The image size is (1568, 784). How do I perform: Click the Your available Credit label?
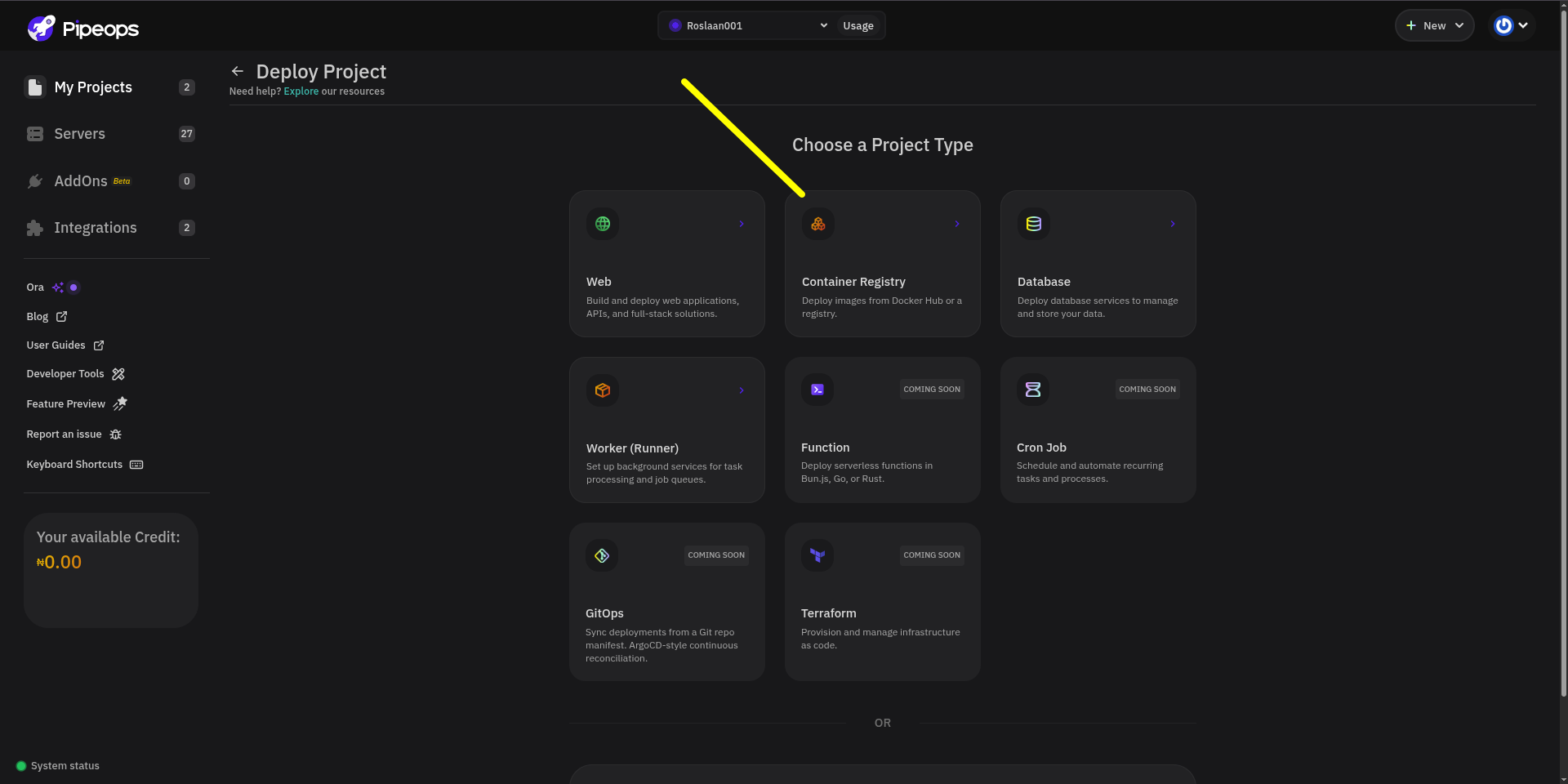pyautogui.click(x=109, y=537)
